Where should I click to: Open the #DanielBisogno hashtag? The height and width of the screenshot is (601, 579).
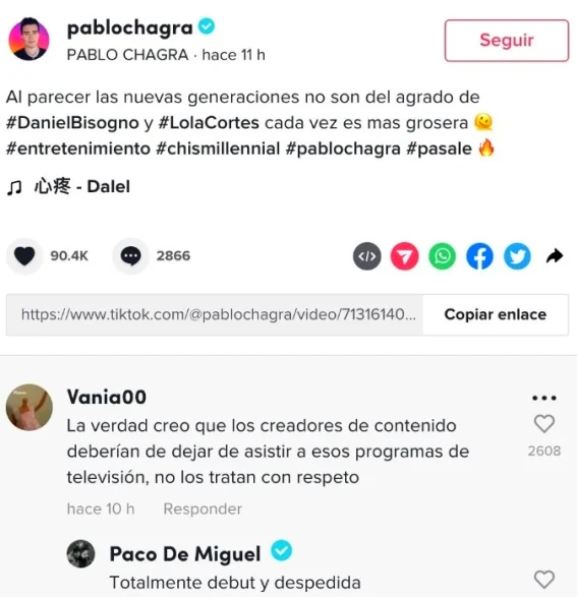[x=72, y=123]
